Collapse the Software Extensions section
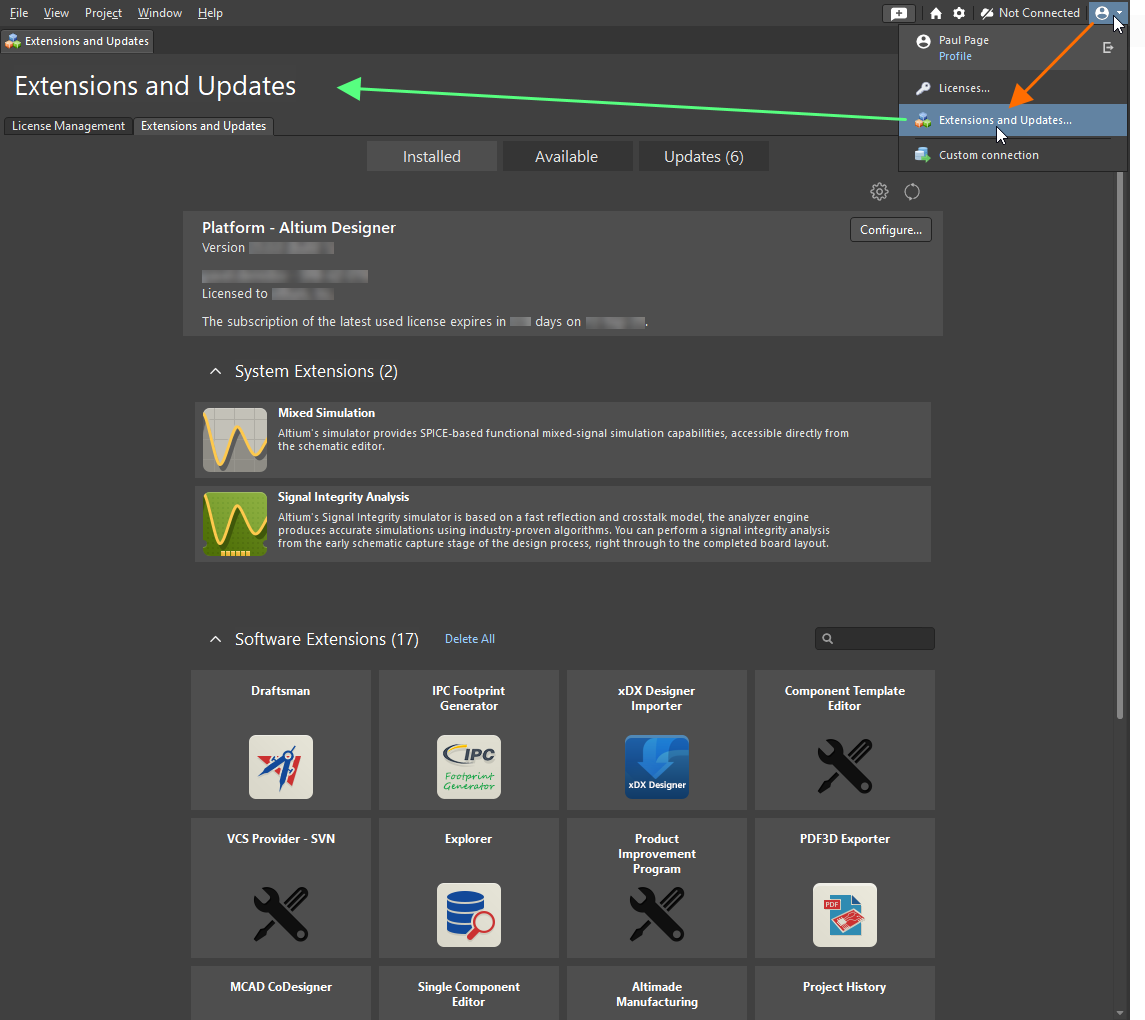This screenshot has height=1020, width=1145. tap(215, 638)
